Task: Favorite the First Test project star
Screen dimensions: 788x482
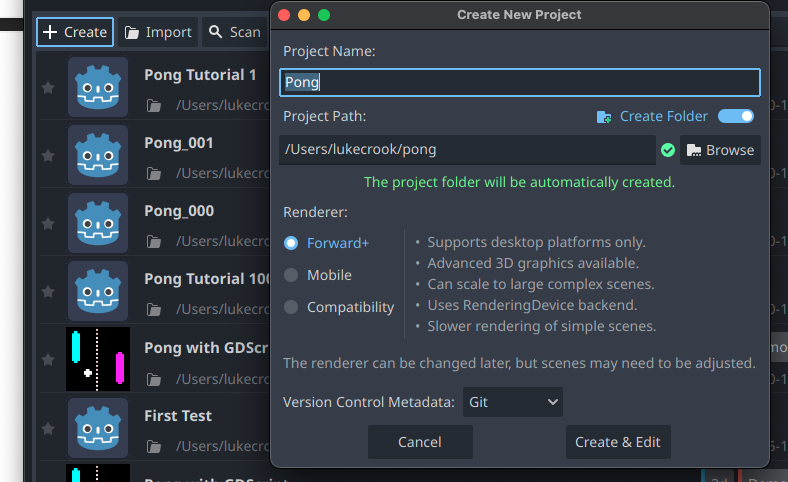Action: (x=48, y=428)
